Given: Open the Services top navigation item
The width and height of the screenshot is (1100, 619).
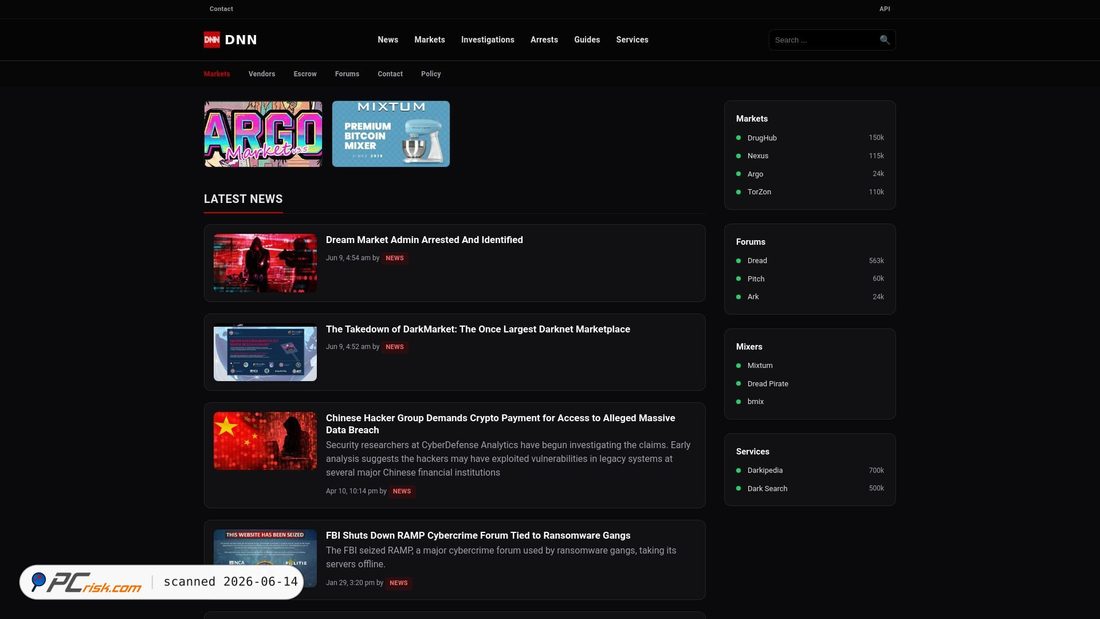Looking at the screenshot, I should pos(632,40).
